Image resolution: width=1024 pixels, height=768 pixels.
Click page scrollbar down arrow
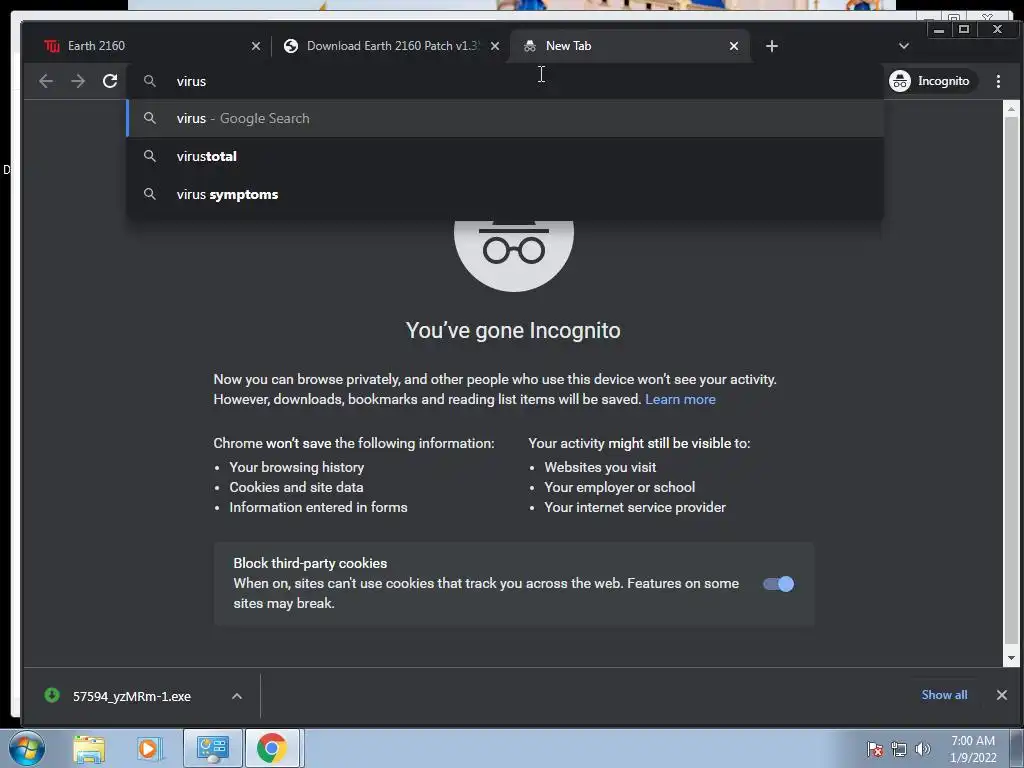click(x=1012, y=658)
